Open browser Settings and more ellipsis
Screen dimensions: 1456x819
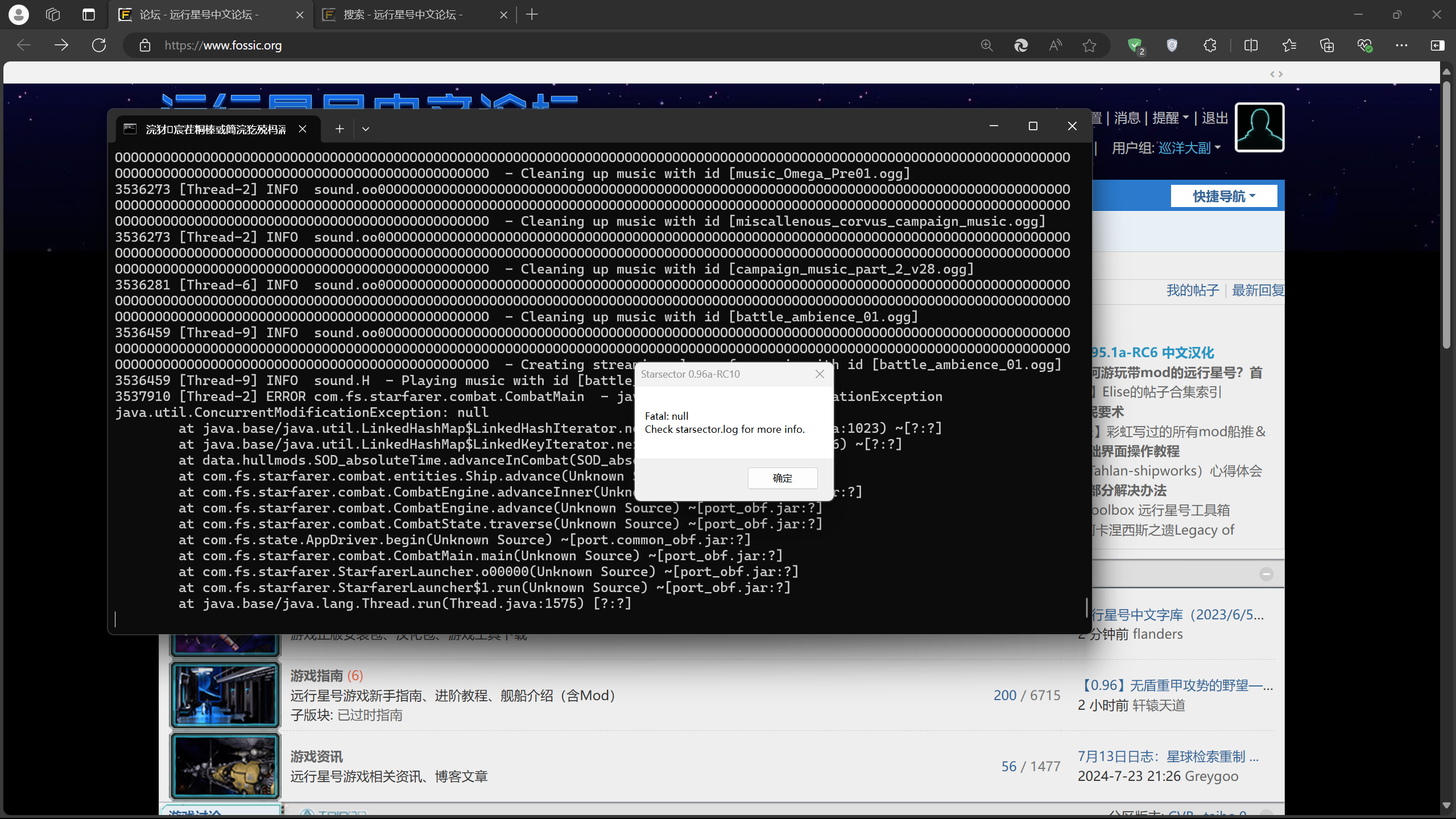point(1401,45)
